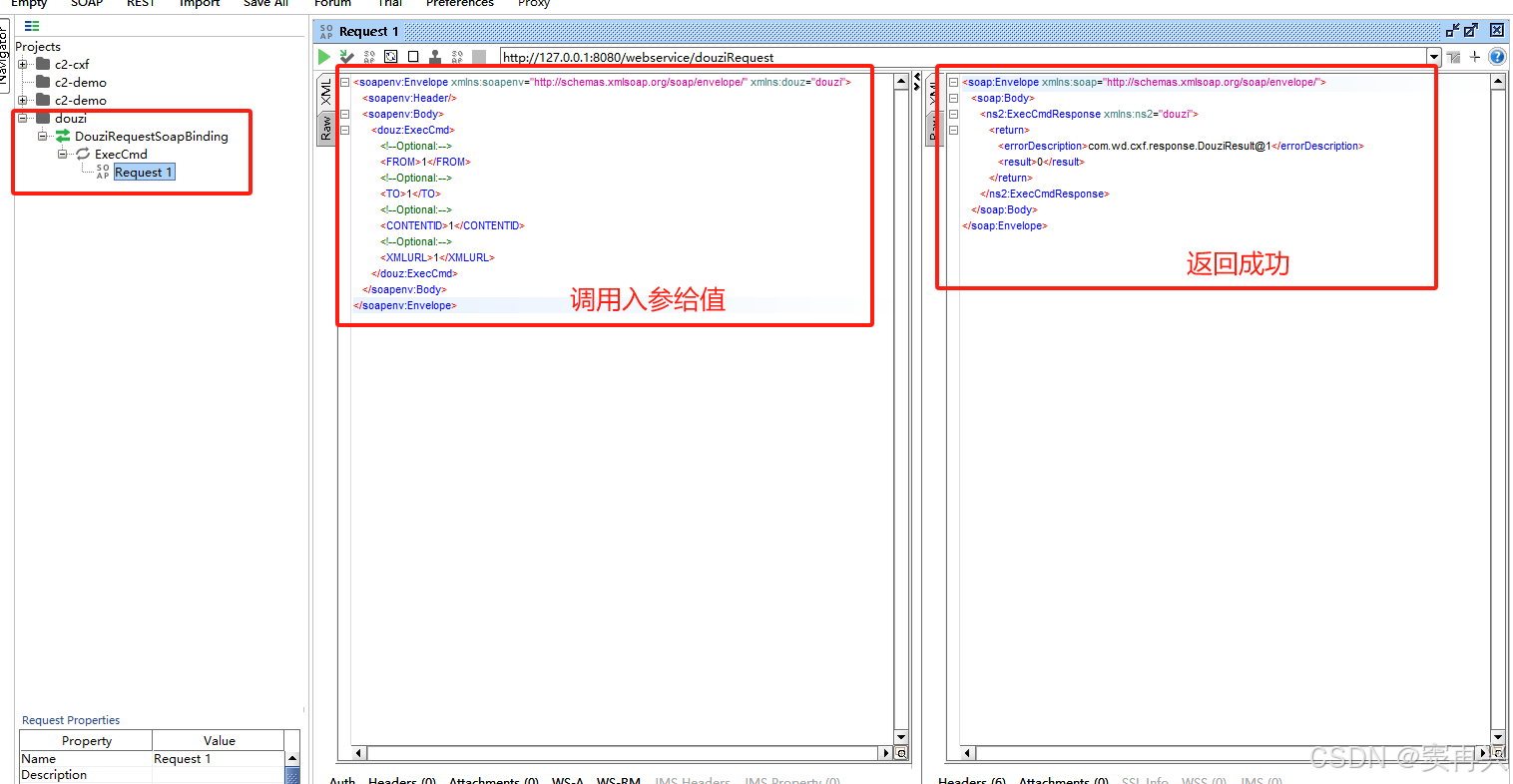Click the SOAP icon beside grey cancel square
This screenshot has height=784, width=1513.
click(457, 57)
